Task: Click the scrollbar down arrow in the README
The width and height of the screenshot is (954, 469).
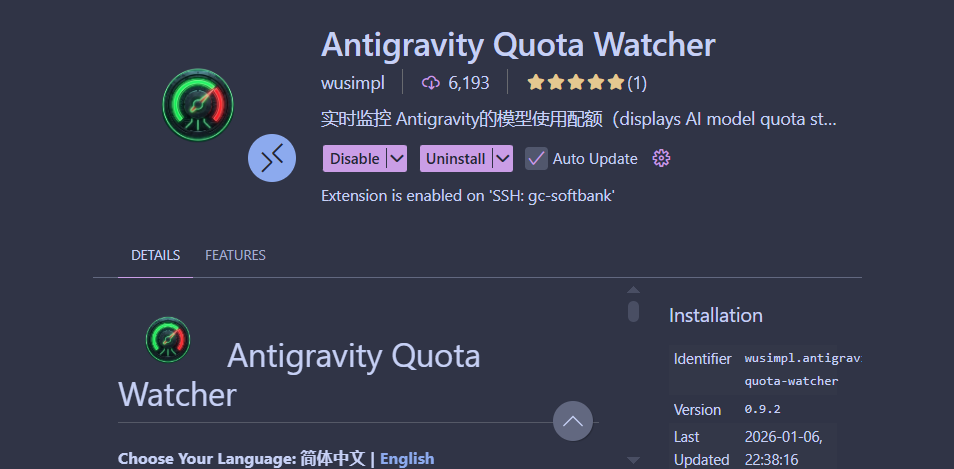Action: point(633,460)
